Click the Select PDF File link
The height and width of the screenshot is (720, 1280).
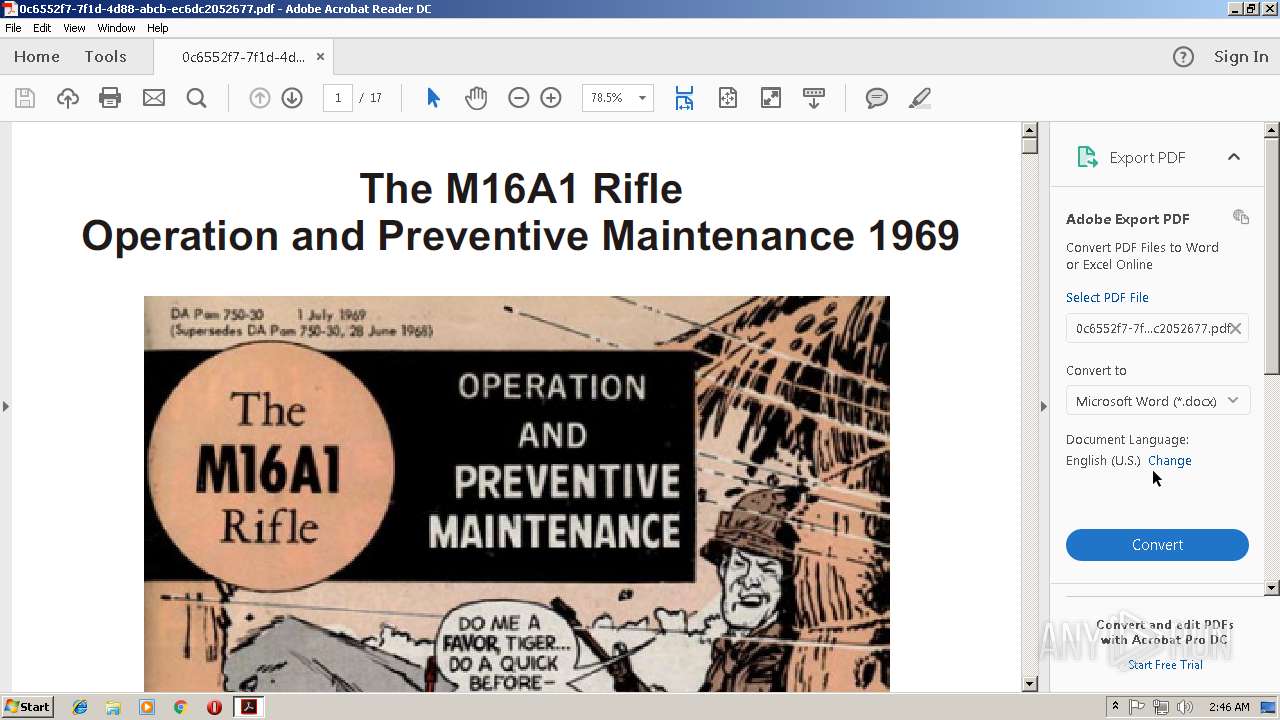(1107, 297)
